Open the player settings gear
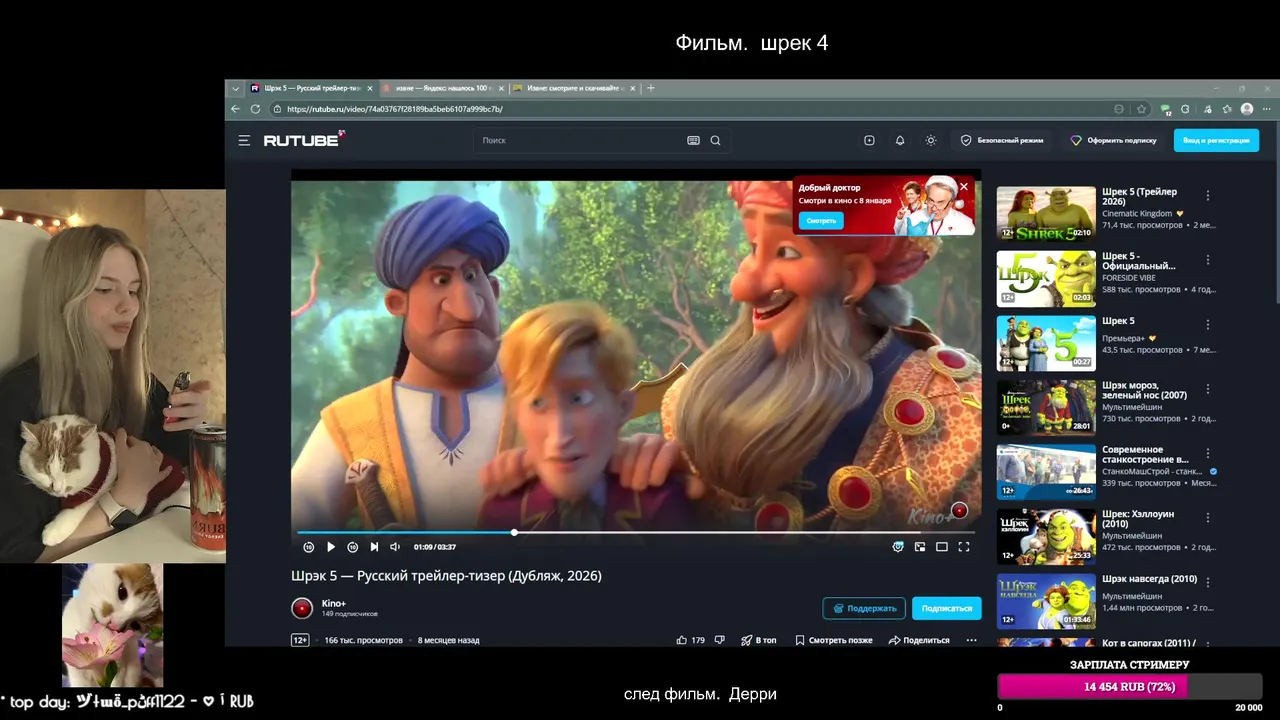 pyautogui.click(x=898, y=547)
